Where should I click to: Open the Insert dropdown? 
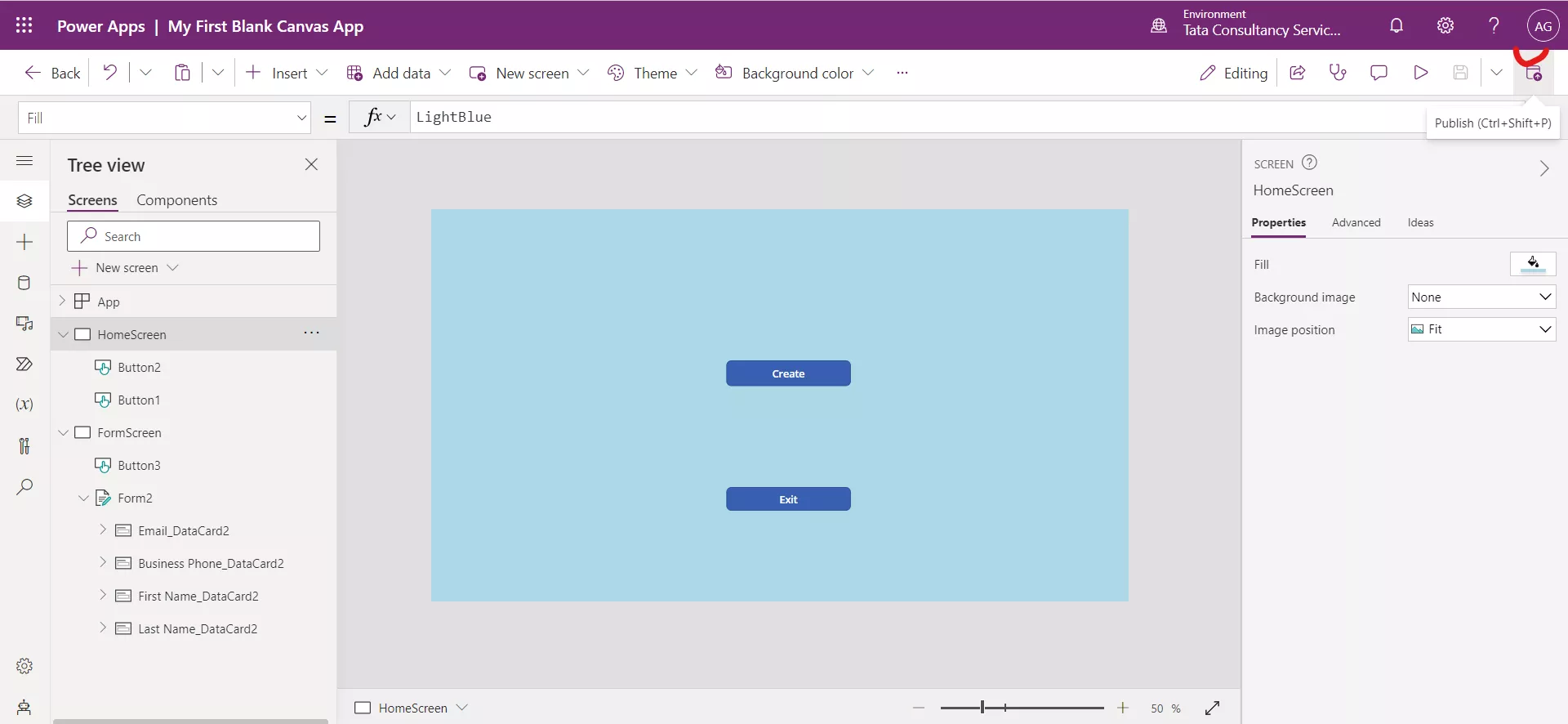pyautogui.click(x=322, y=73)
